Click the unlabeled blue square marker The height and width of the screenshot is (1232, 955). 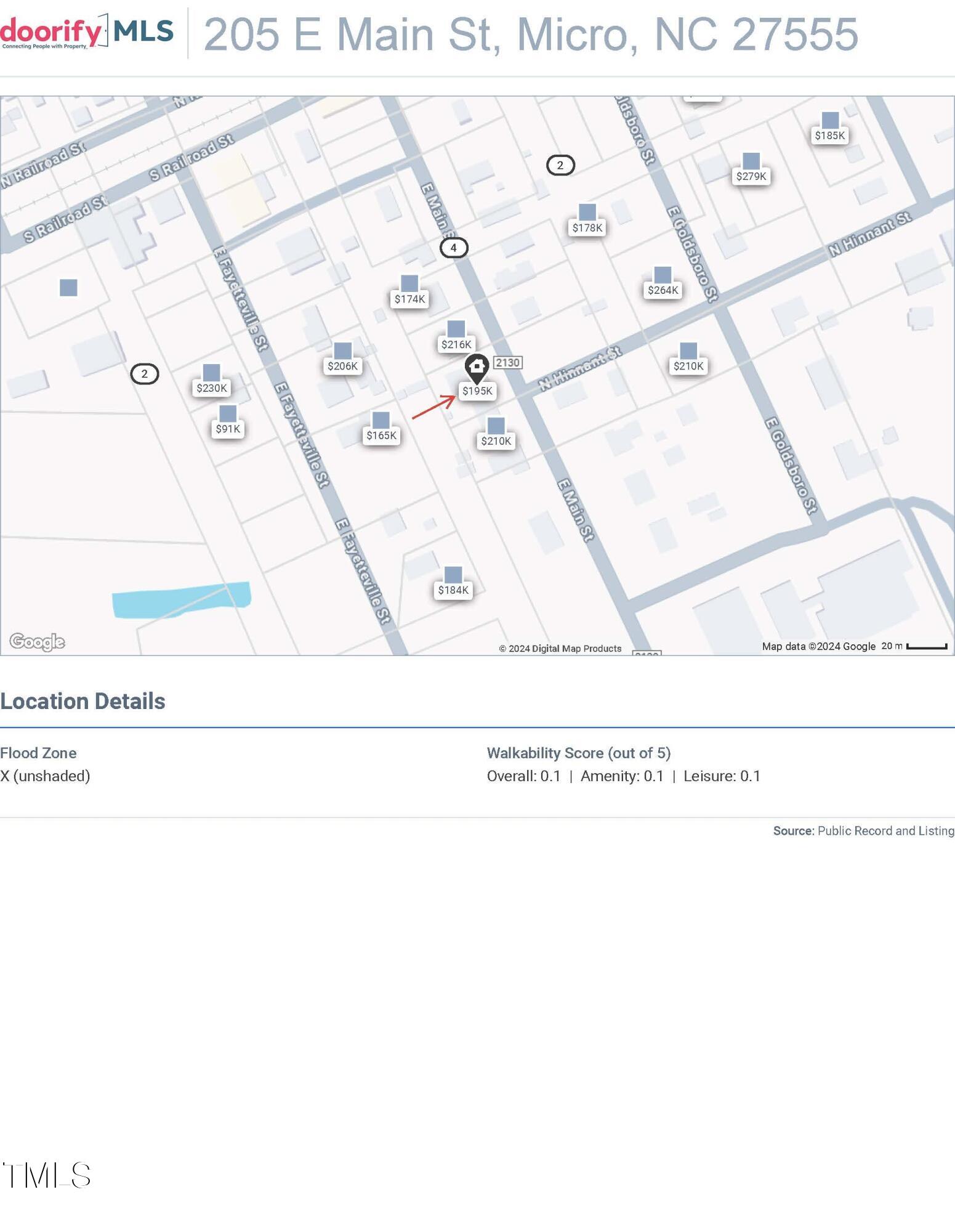click(x=68, y=288)
